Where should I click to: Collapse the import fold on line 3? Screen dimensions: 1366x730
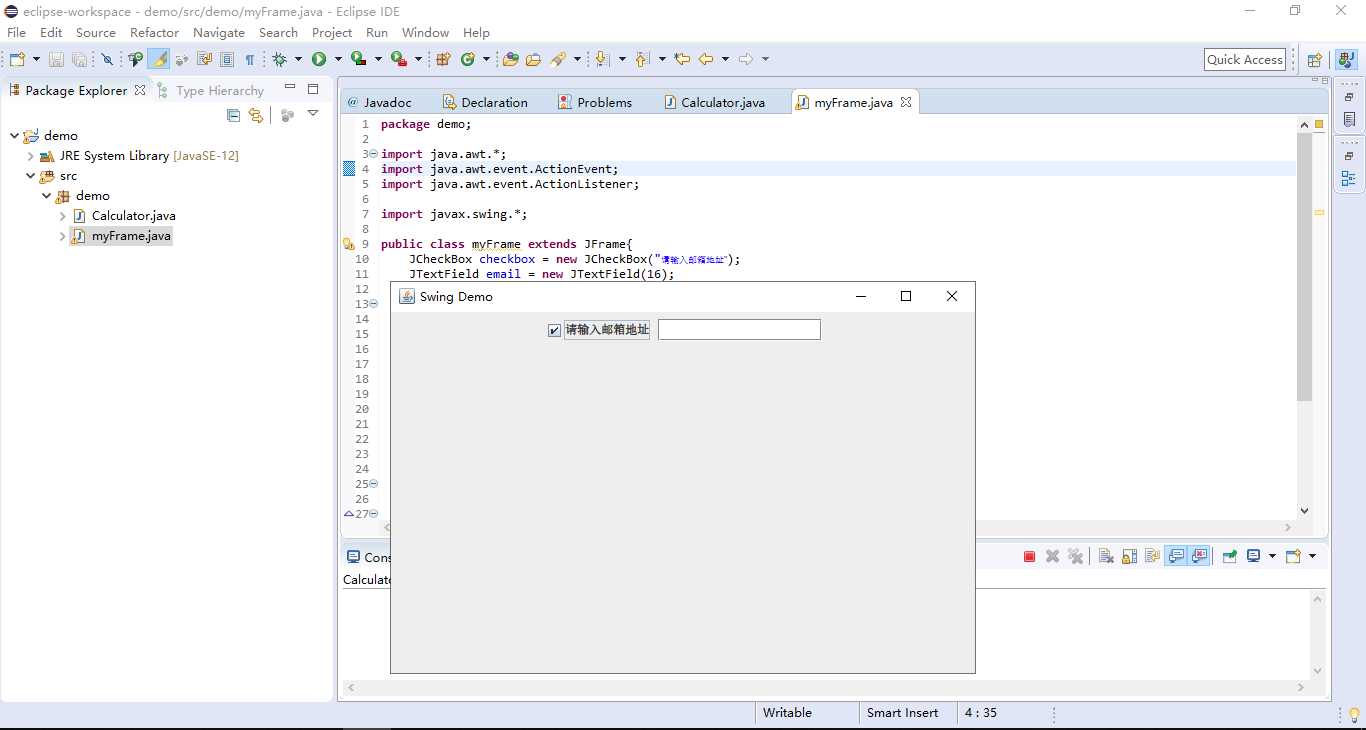point(373,154)
